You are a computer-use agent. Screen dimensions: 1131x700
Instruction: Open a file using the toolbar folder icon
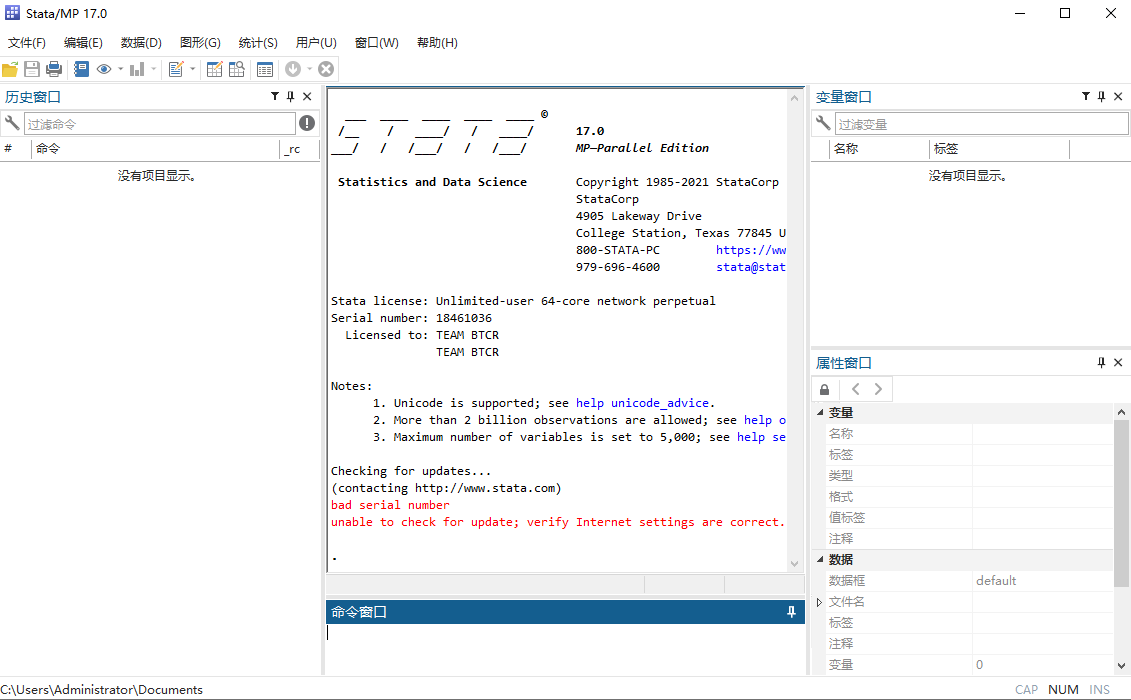pyautogui.click(x=10, y=69)
